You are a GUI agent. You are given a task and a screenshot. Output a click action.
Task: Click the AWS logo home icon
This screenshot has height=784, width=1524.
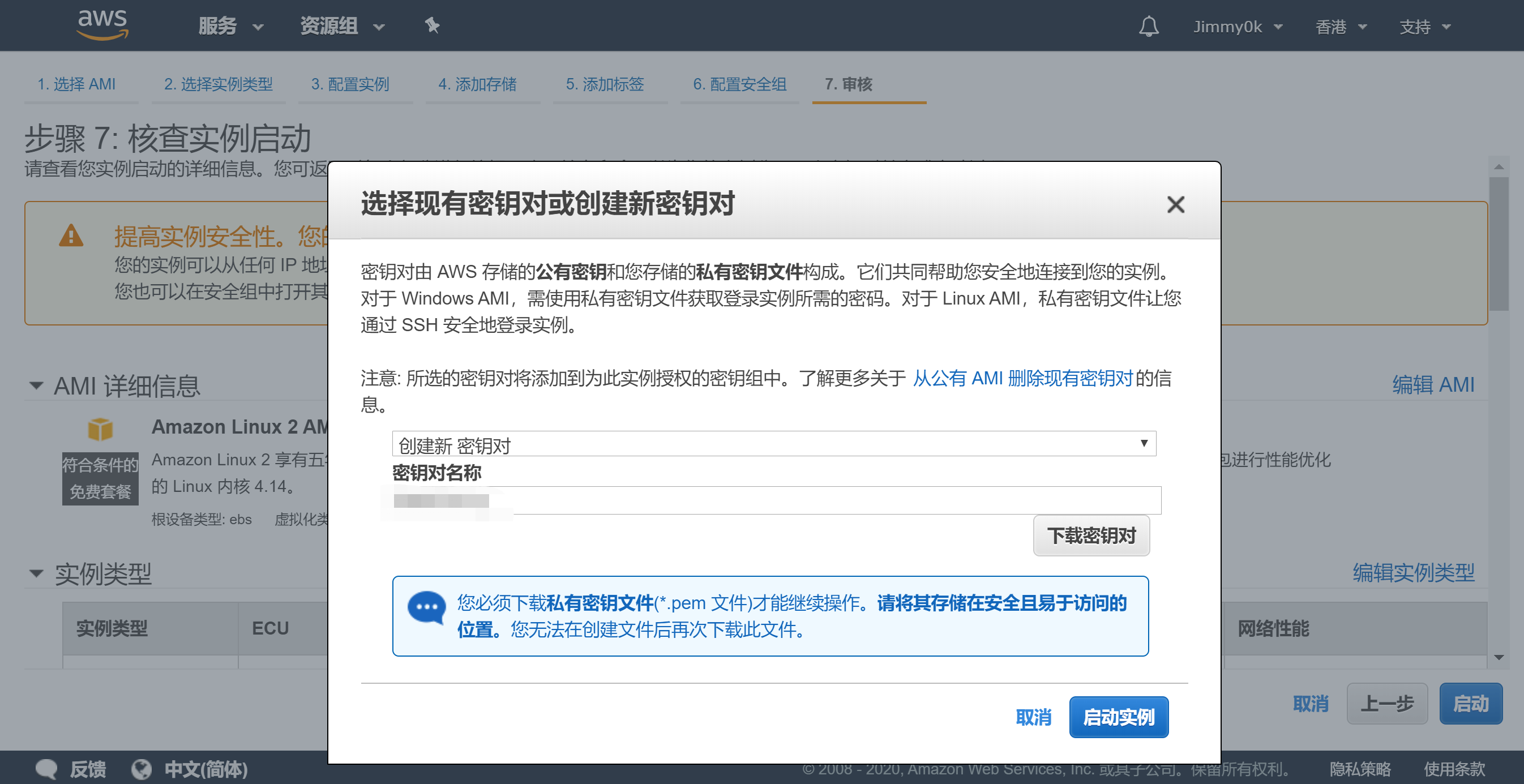pyautogui.click(x=102, y=25)
